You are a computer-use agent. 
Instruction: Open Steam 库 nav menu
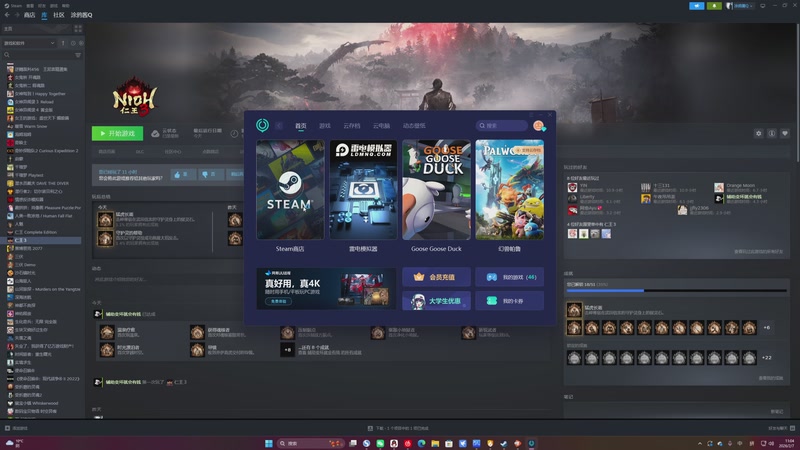click(44, 15)
